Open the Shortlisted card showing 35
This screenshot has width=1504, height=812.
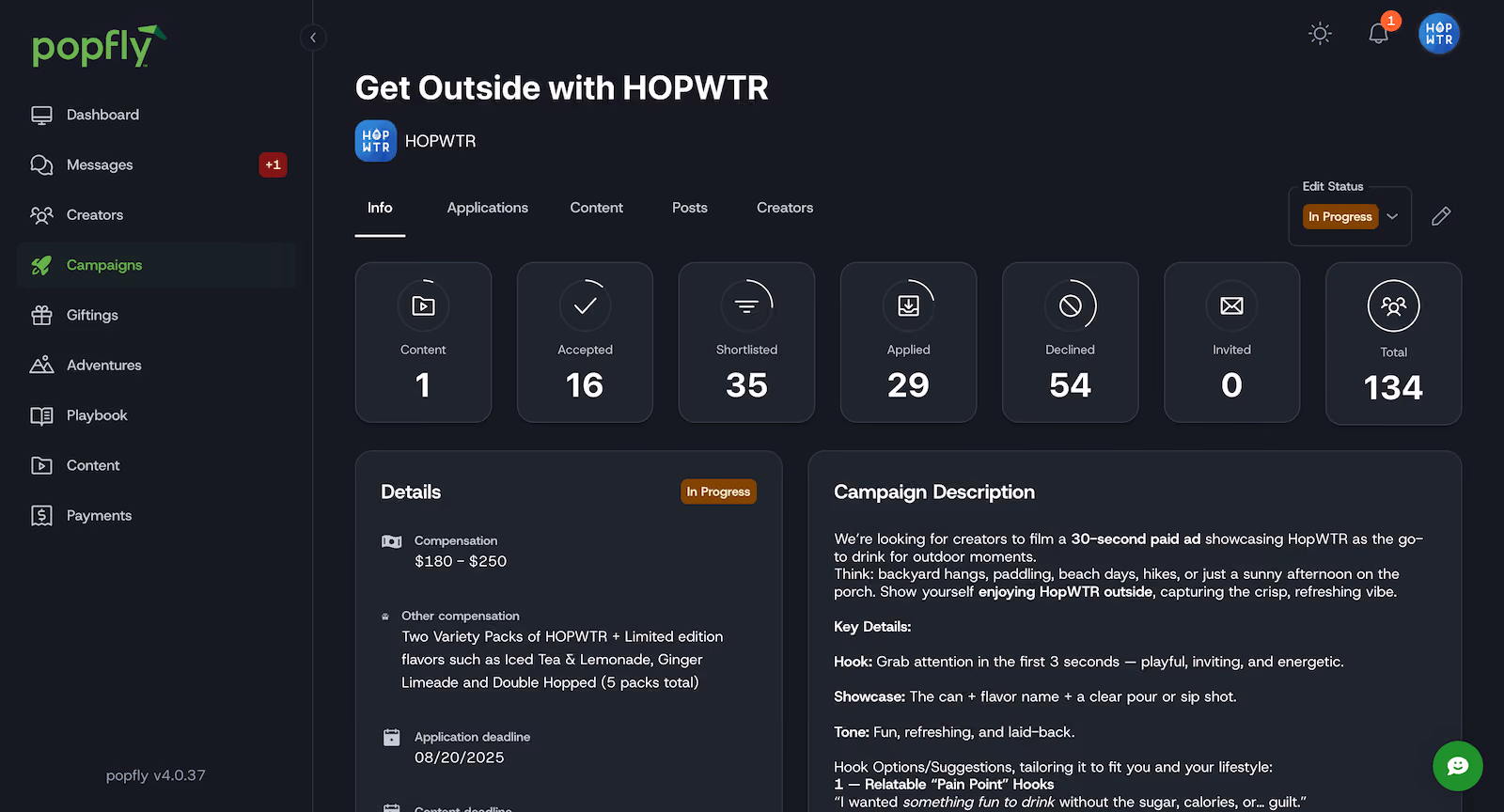click(746, 342)
